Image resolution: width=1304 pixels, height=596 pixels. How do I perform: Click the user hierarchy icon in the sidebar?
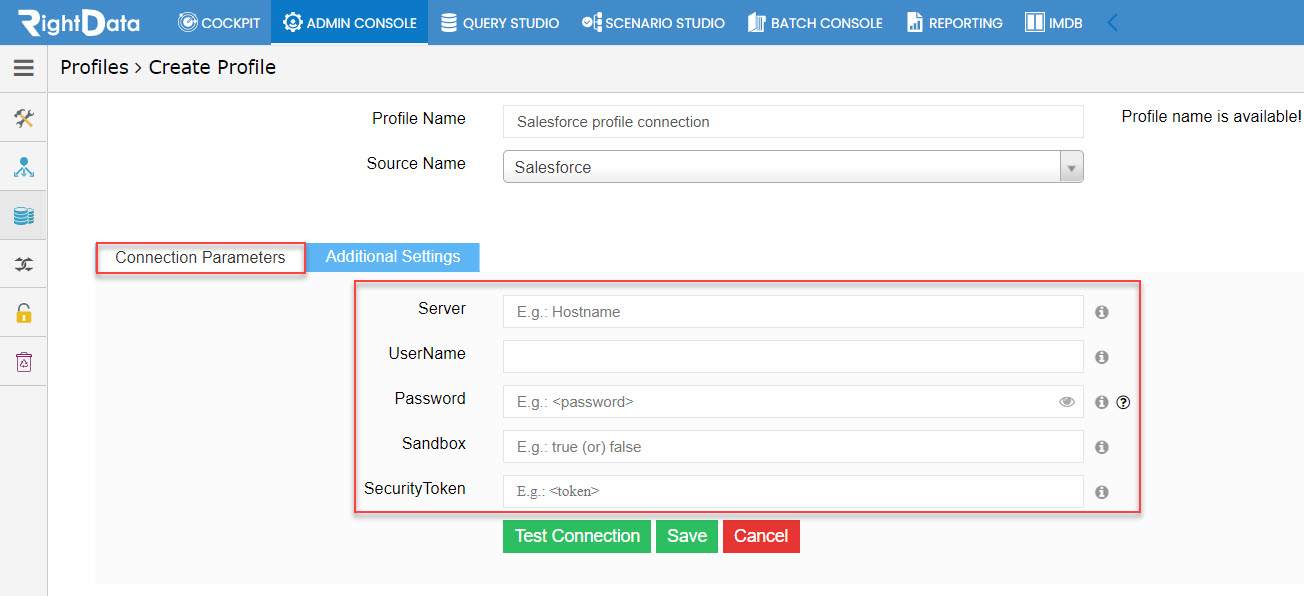24,166
